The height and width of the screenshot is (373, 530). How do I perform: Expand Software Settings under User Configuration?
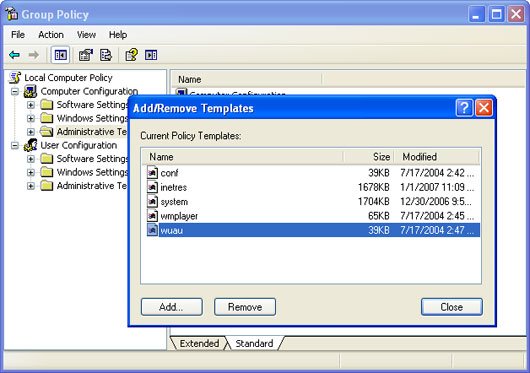pyautogui.click(x=31, y=159)
